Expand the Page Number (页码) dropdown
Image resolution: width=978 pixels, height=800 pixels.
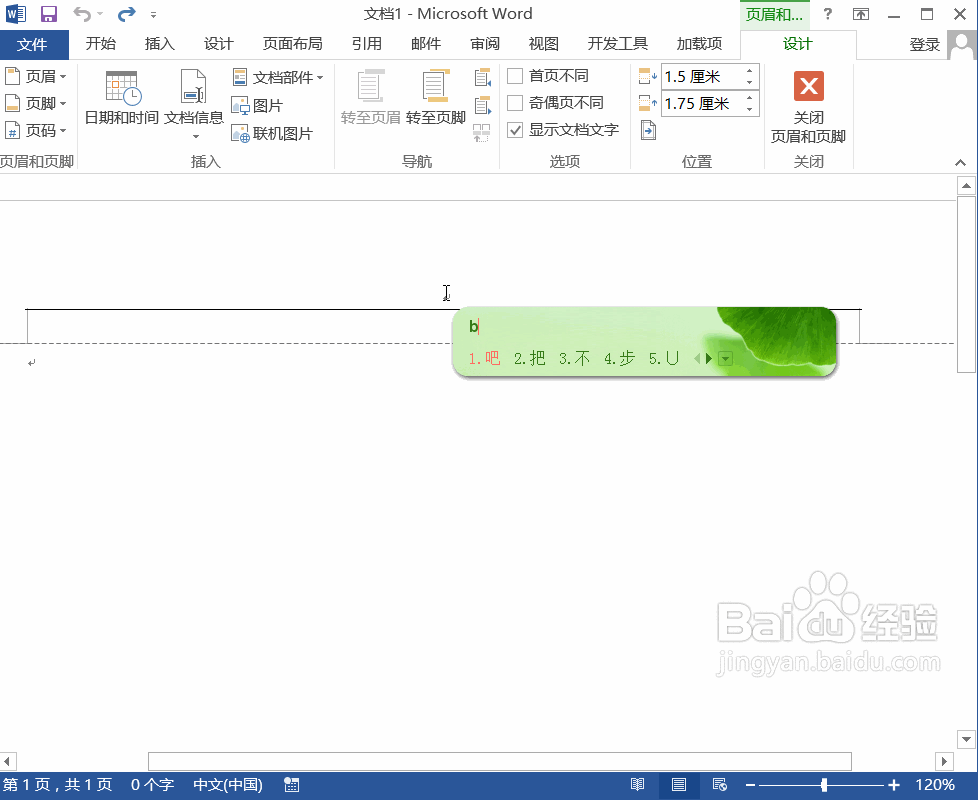pos(35,131)
